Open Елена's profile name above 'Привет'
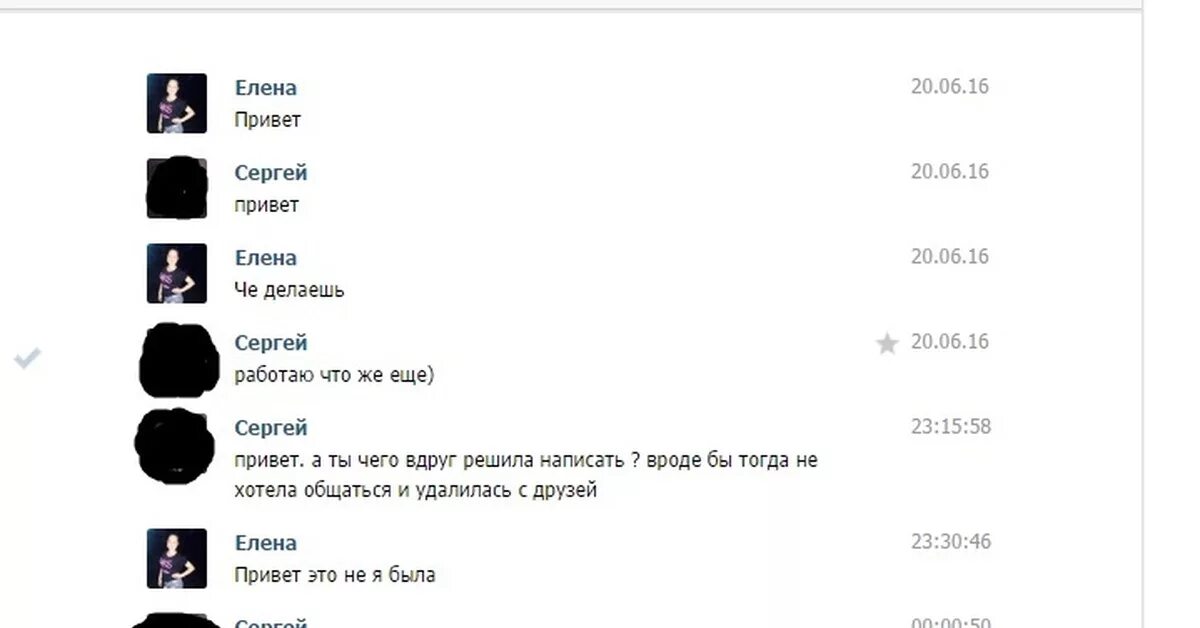Viewport: 1200px width, 628px height. click(x=266, y=88)
